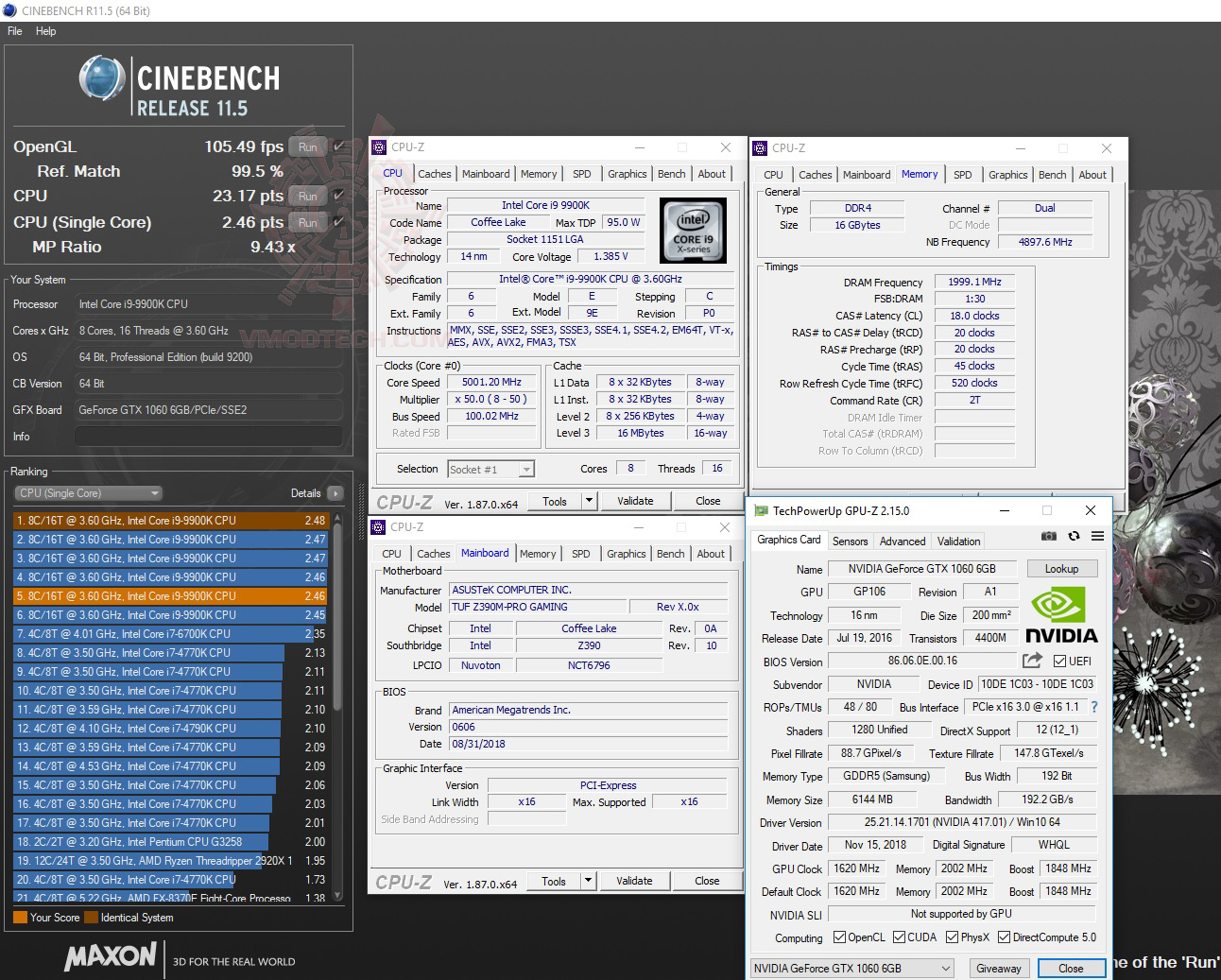The width and height of the screenshot is (1221, 980).
Task: Click the Intel Core i9 badge in CPU-Z
Action: [x=693, y=230]
